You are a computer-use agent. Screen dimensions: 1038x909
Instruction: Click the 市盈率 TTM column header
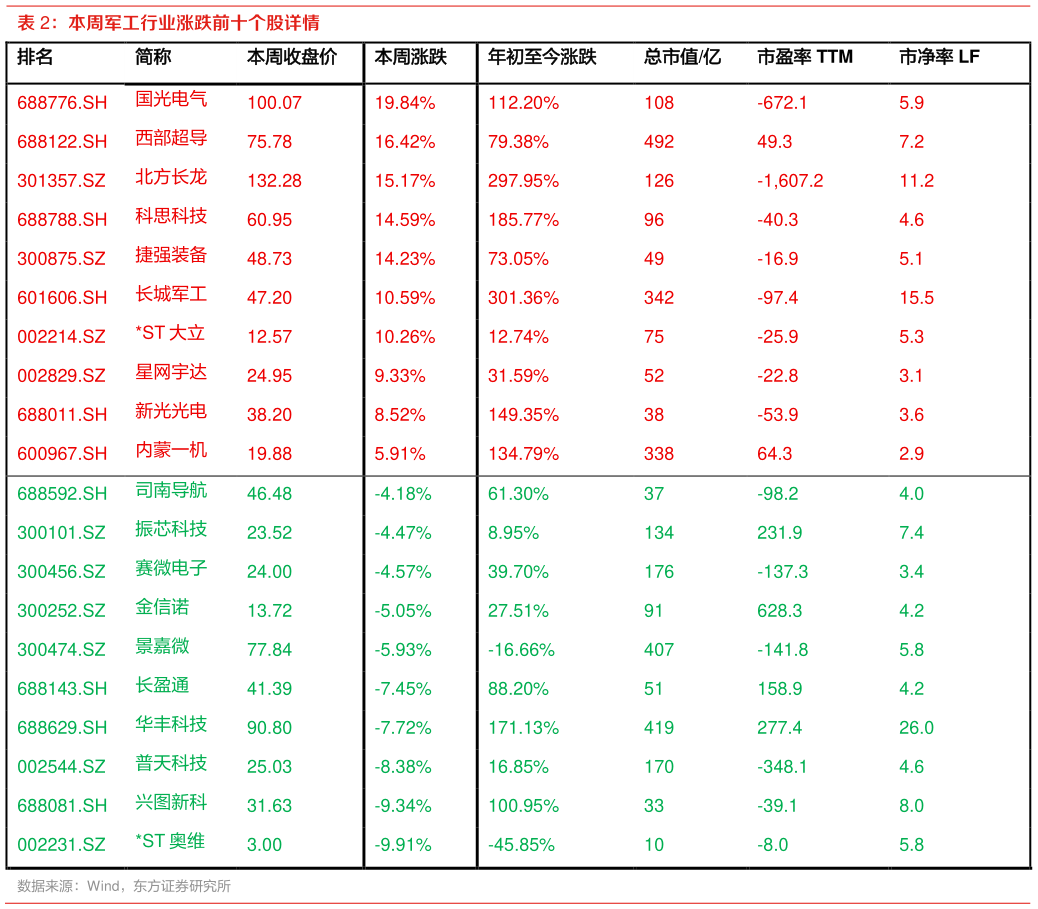coord(805,58)
